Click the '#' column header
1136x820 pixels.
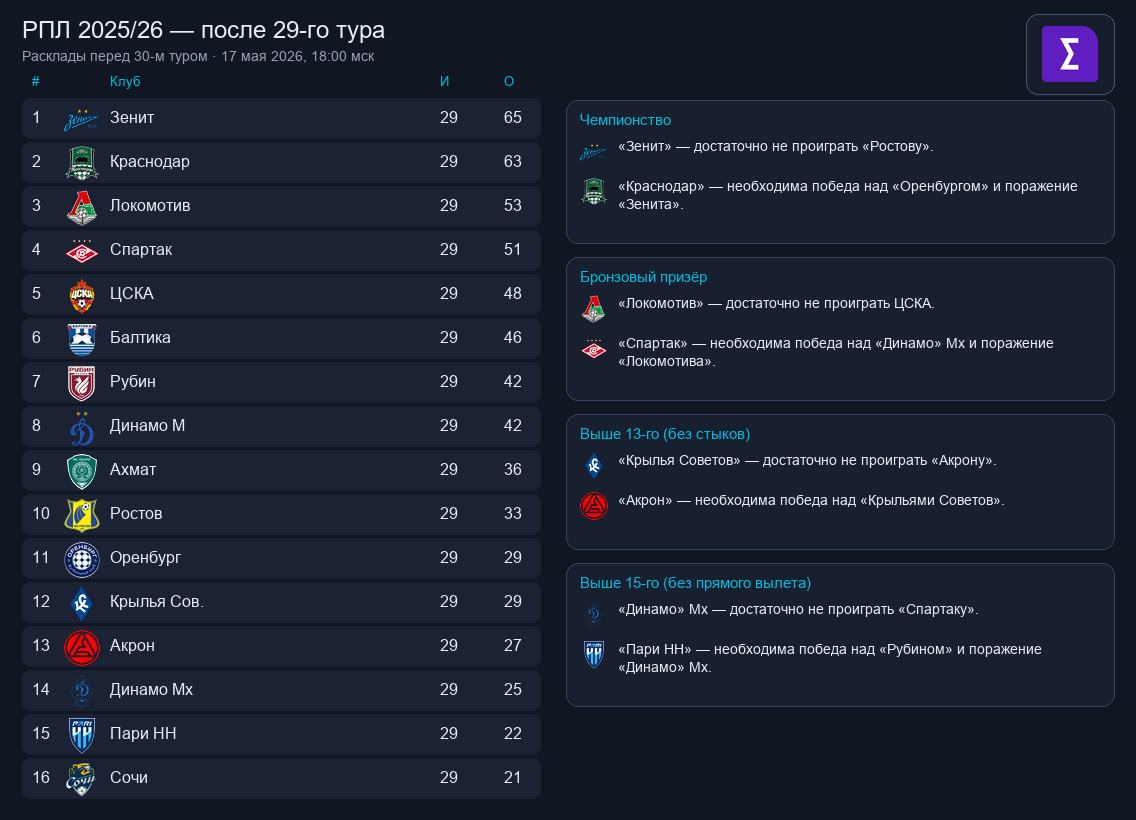click(36, 81)
